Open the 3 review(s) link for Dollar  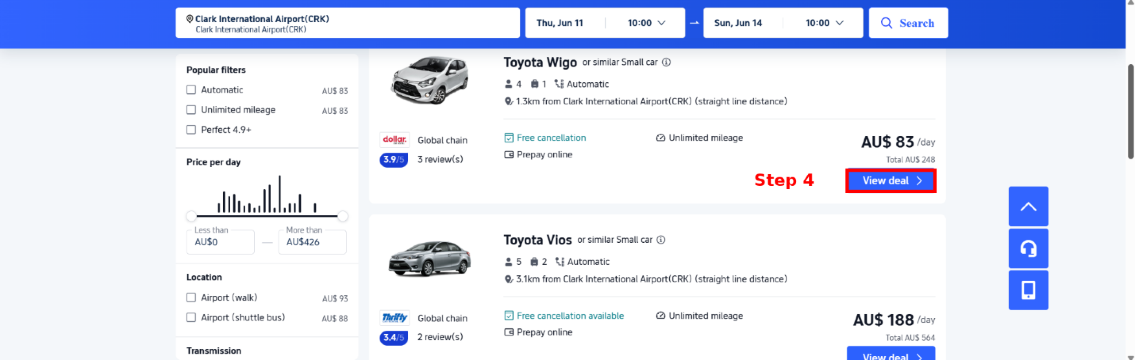tap(440, 159)
